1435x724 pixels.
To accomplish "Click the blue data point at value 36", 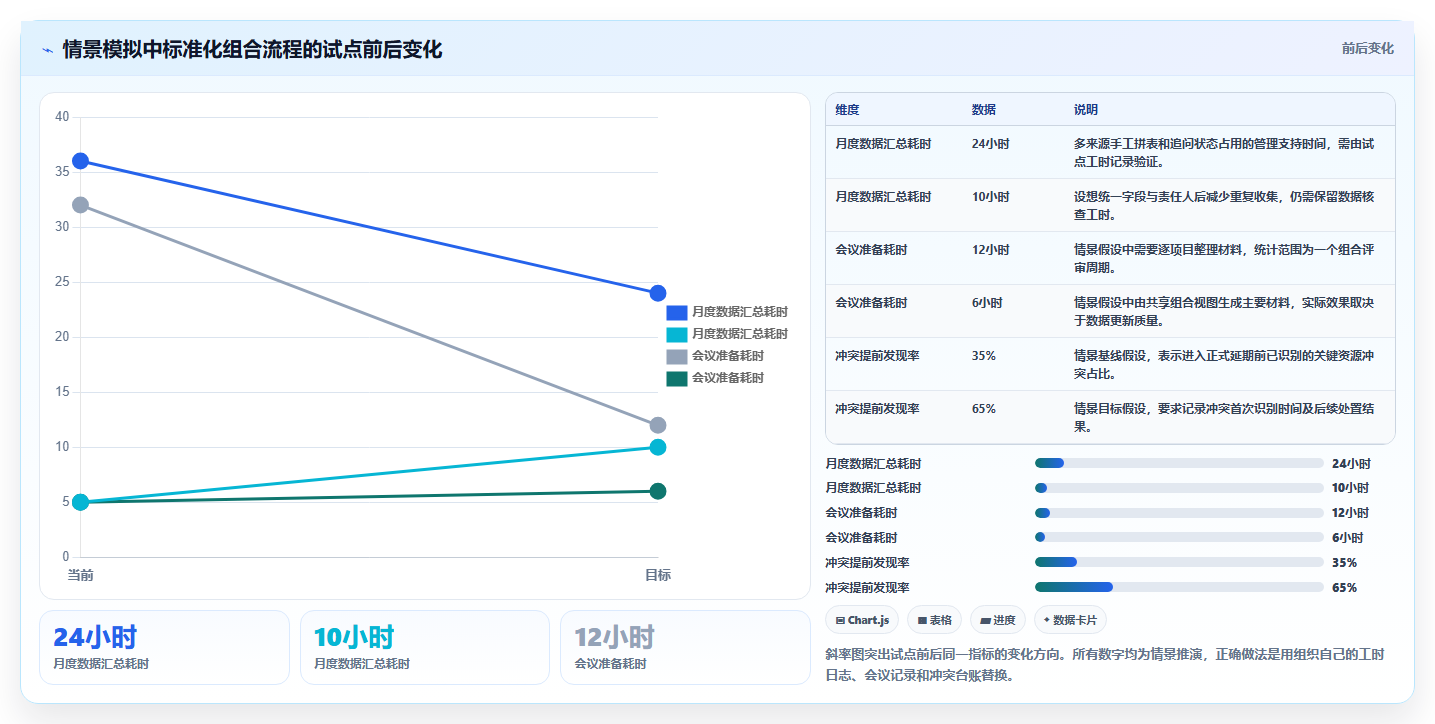I will [81, 161].
